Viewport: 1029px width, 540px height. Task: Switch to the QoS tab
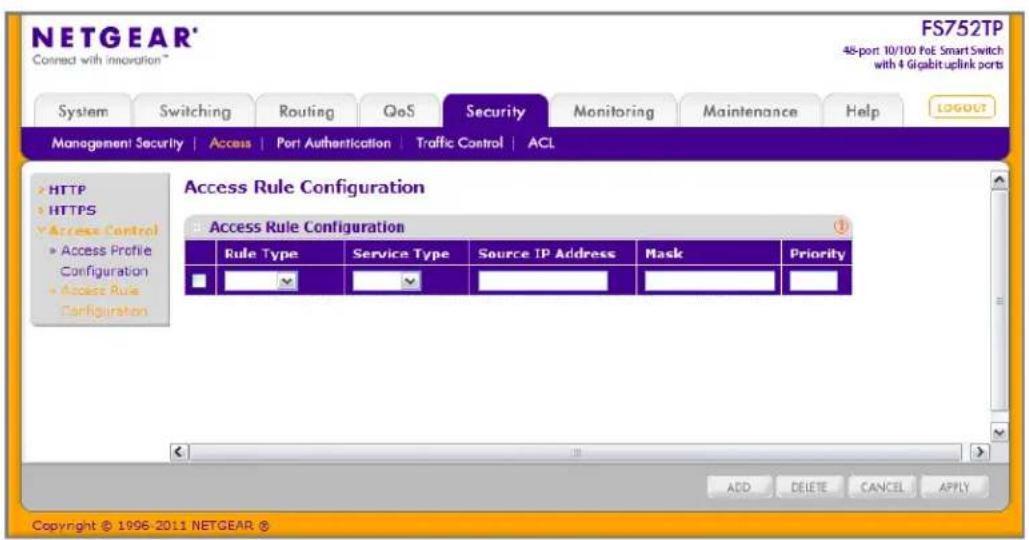tap(399, 112)
